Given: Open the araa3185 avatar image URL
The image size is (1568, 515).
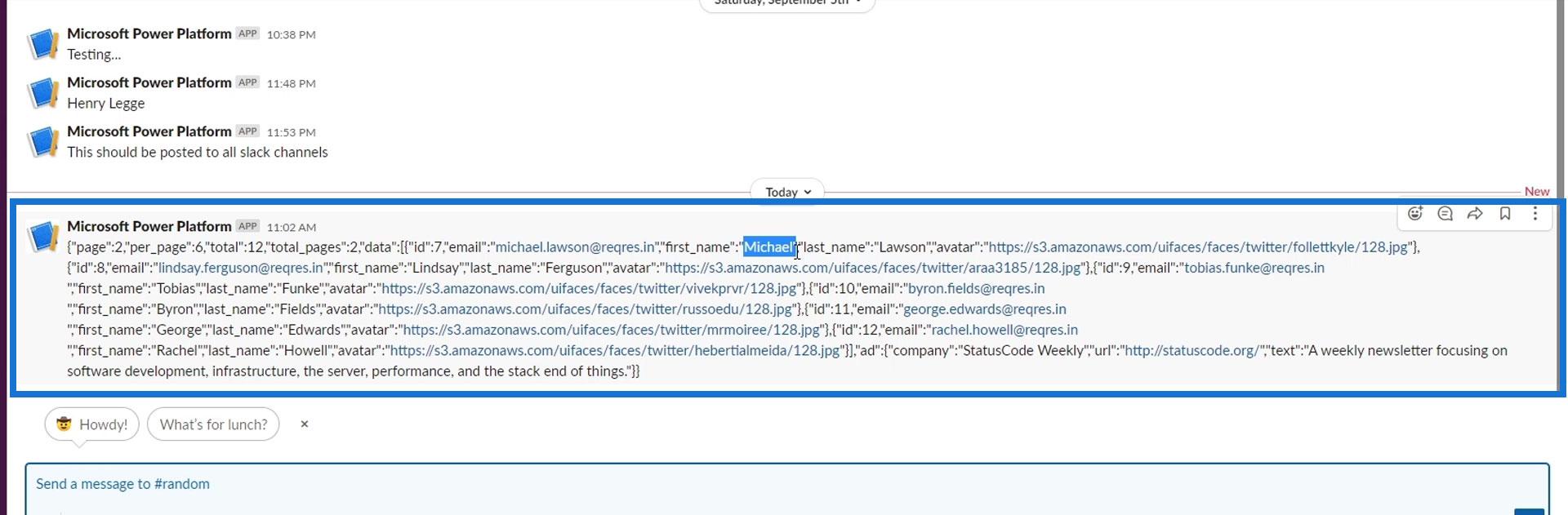Looking at the screenshot, I should (874, 268).
